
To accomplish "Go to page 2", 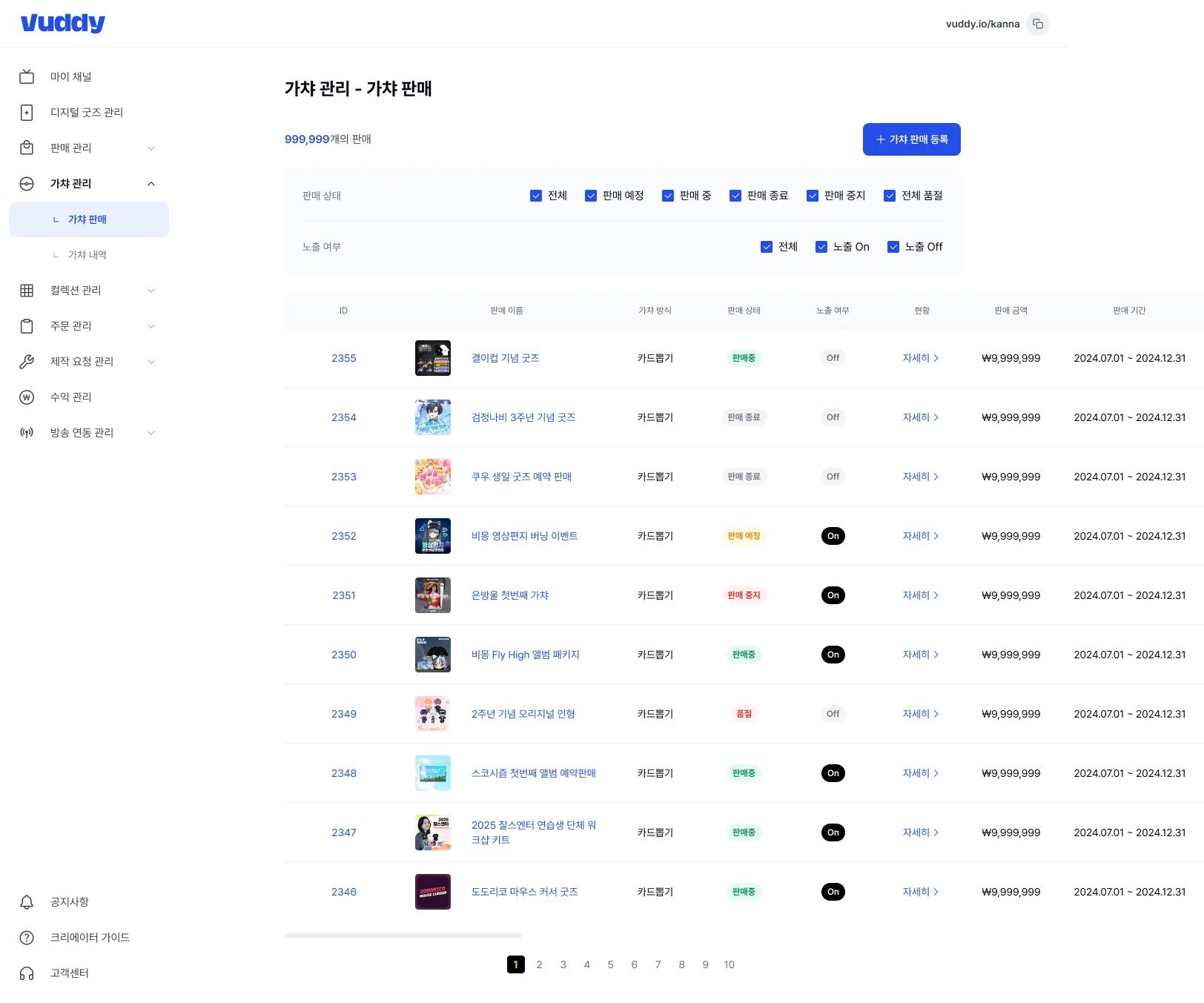I will click(x=540, y=964).
